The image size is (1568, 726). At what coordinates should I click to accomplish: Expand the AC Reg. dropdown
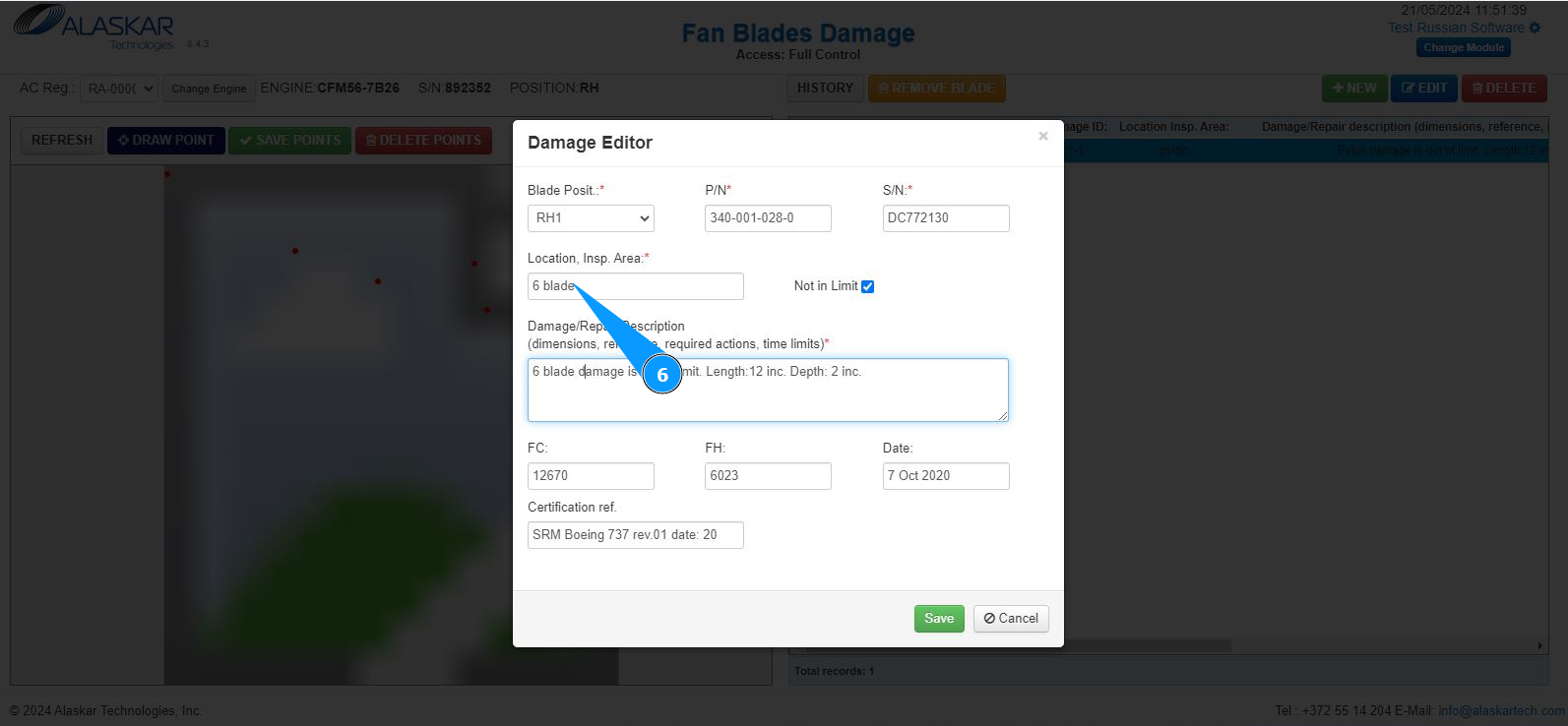pyautogui.click(x=119, y=89)
